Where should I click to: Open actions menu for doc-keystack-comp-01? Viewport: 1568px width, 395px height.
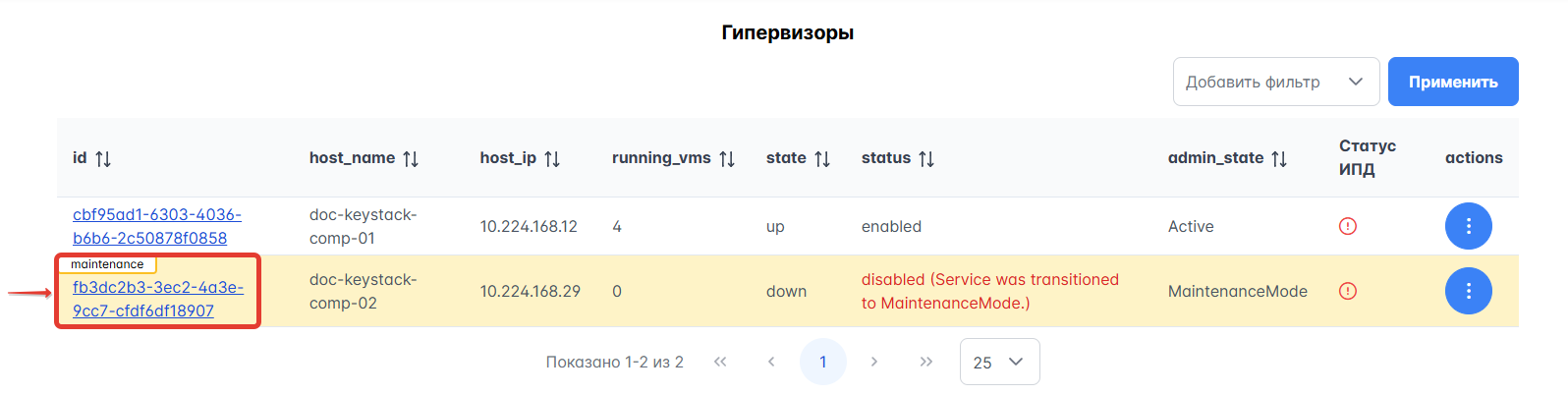pyautogui.click(x=1468, y=226)
